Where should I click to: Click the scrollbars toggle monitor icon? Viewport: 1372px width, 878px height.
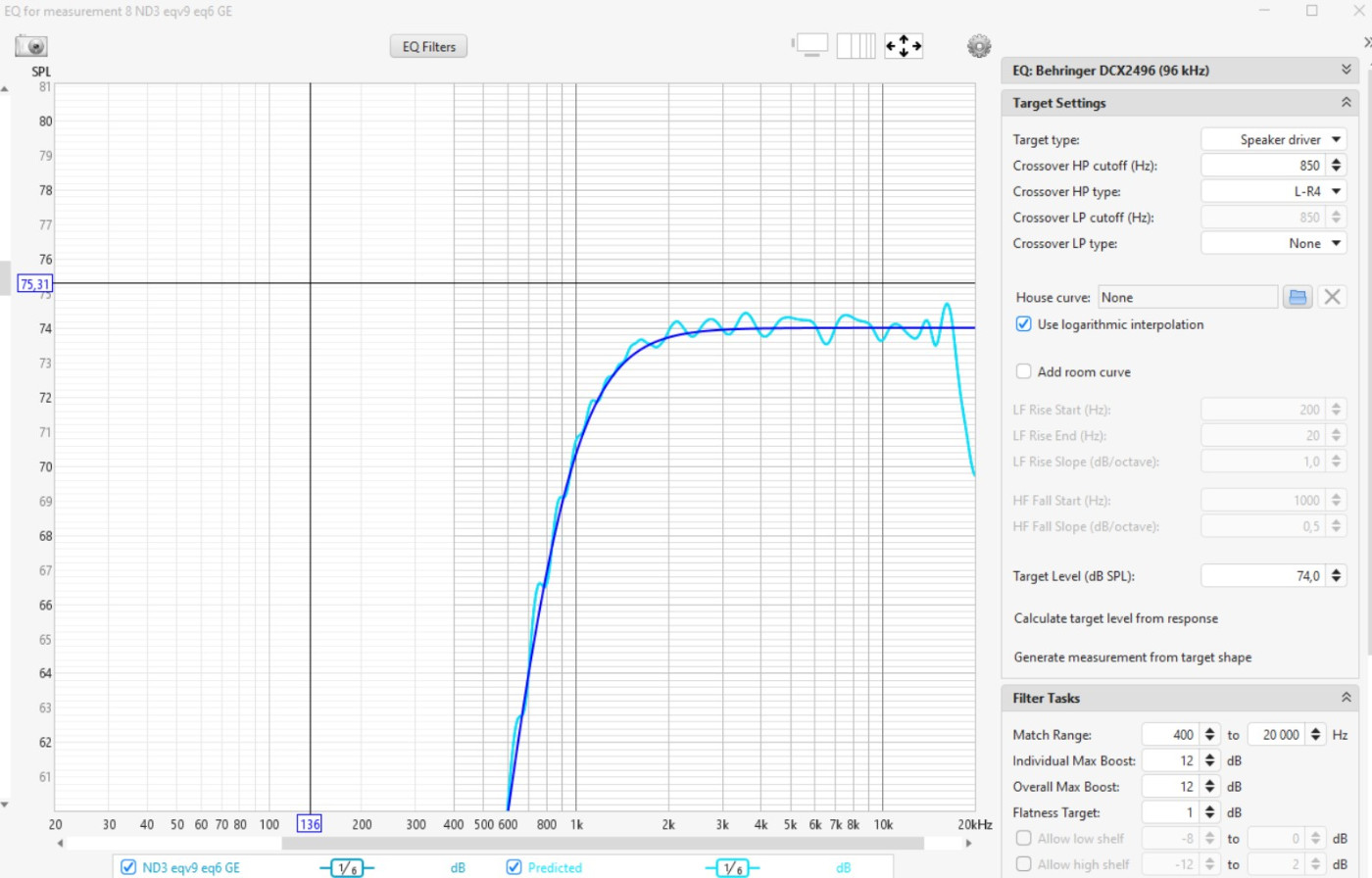coord(810,45)
